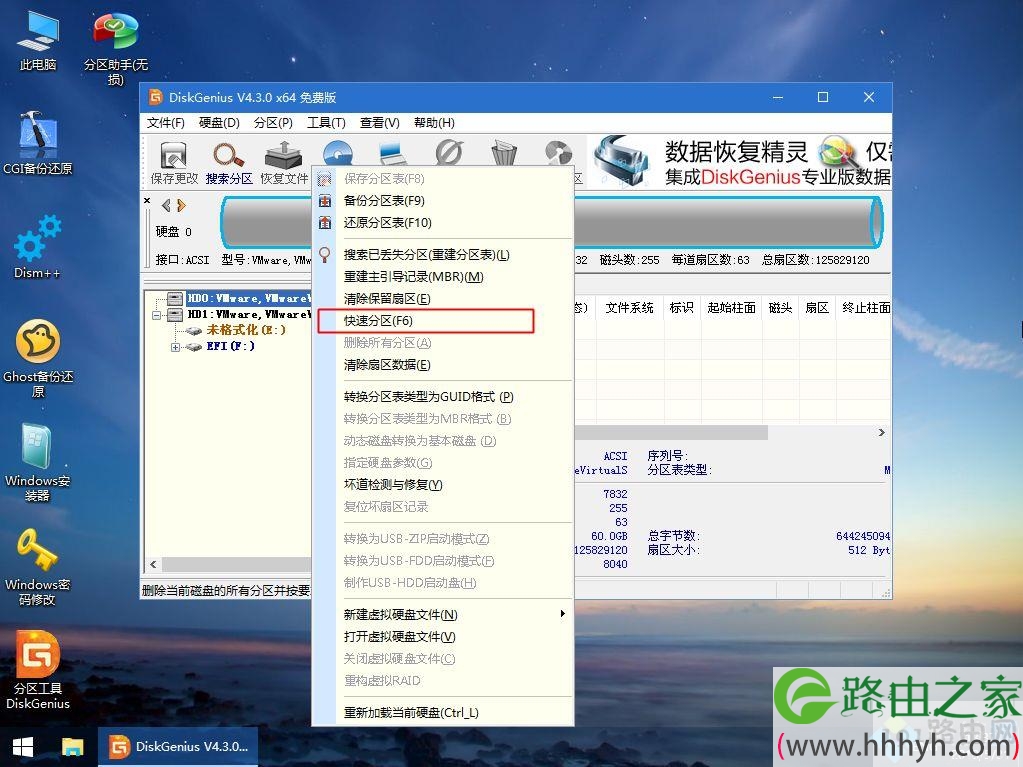Open the 查看(V) menu
The image size is (1023, 767).
(x=380, y=123)
